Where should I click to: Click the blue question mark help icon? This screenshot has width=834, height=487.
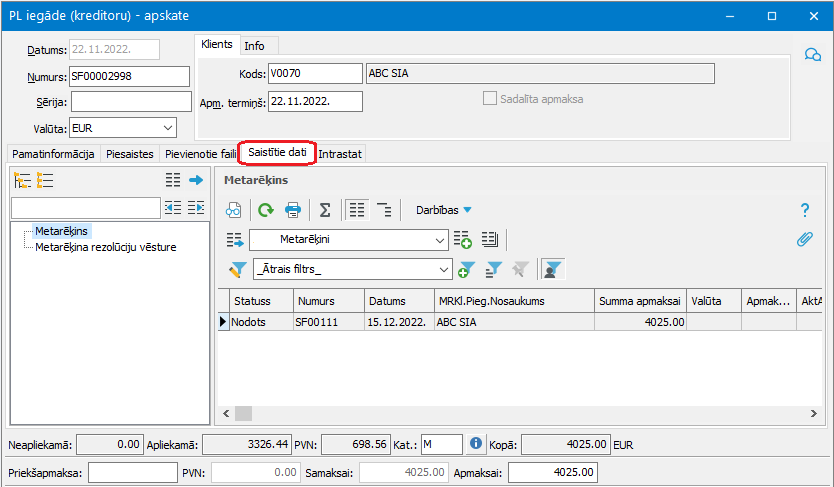point(804,210)
